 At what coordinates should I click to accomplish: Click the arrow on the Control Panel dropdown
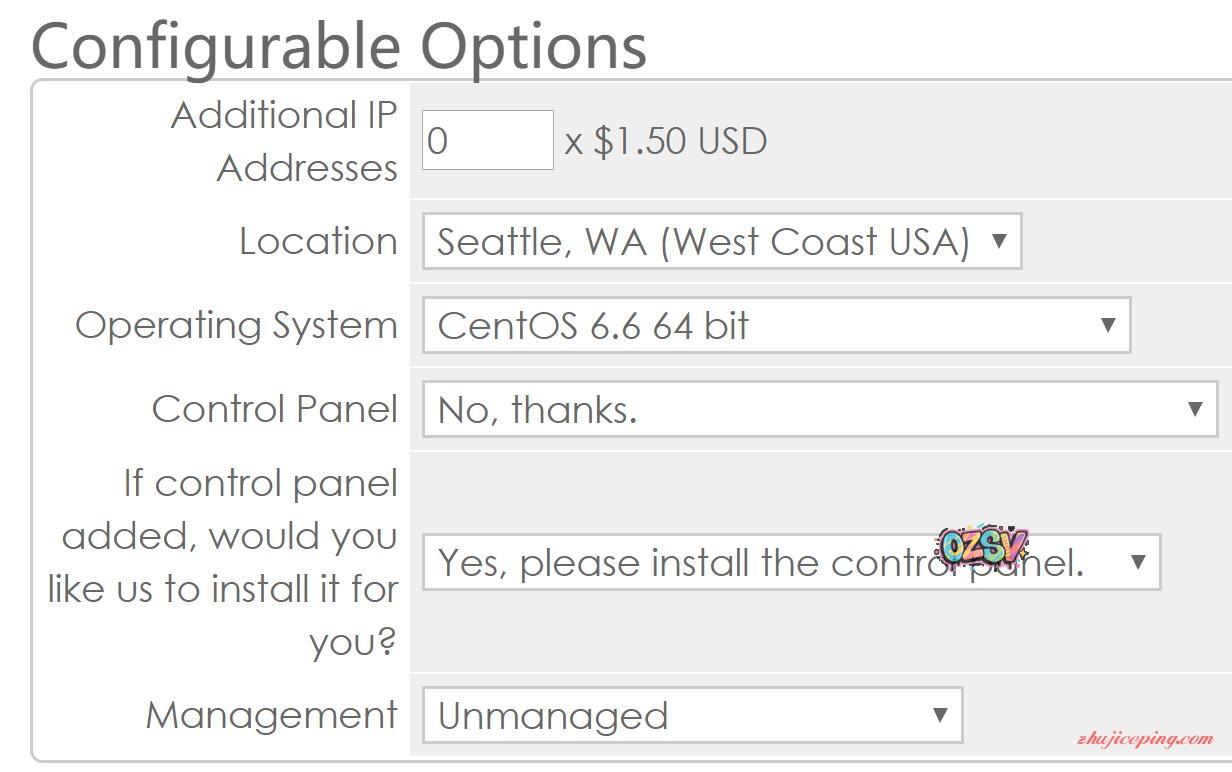(1194, 409)
